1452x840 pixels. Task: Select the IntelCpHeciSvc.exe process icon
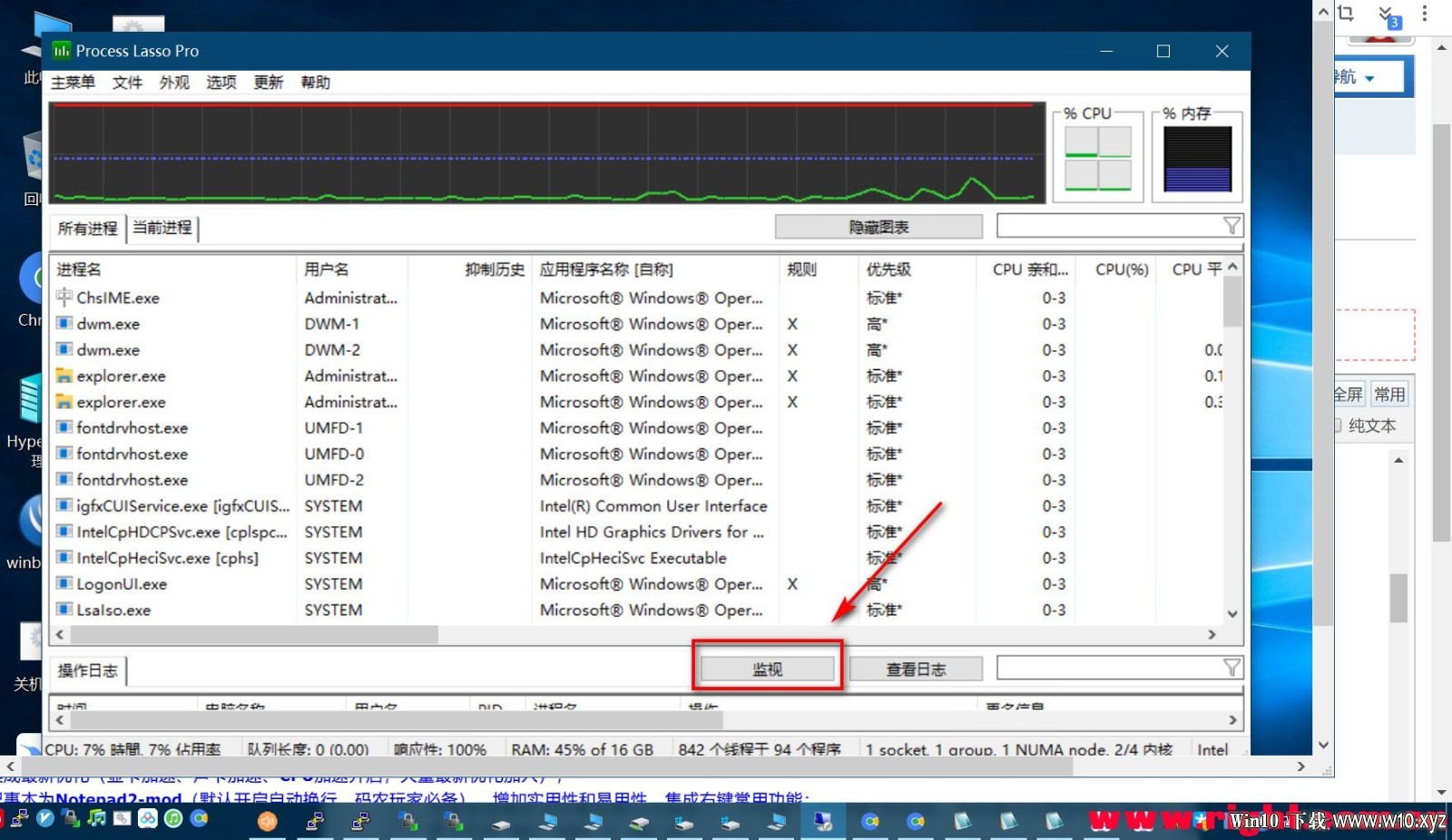(x=64, y=558)
